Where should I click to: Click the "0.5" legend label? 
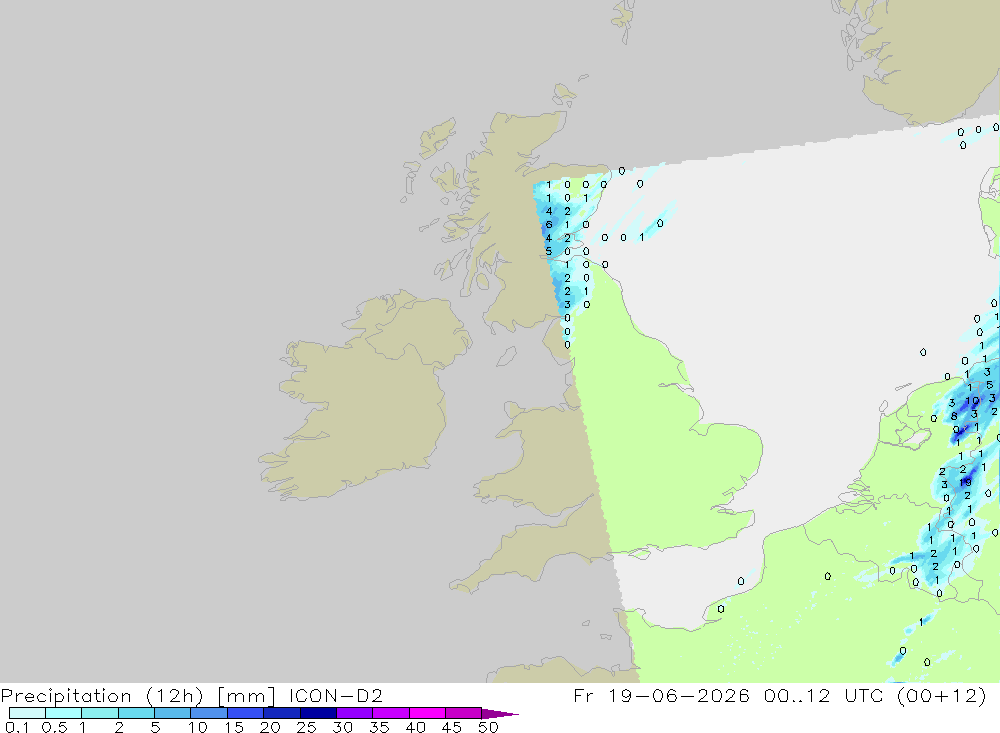[x=54, y=727]
